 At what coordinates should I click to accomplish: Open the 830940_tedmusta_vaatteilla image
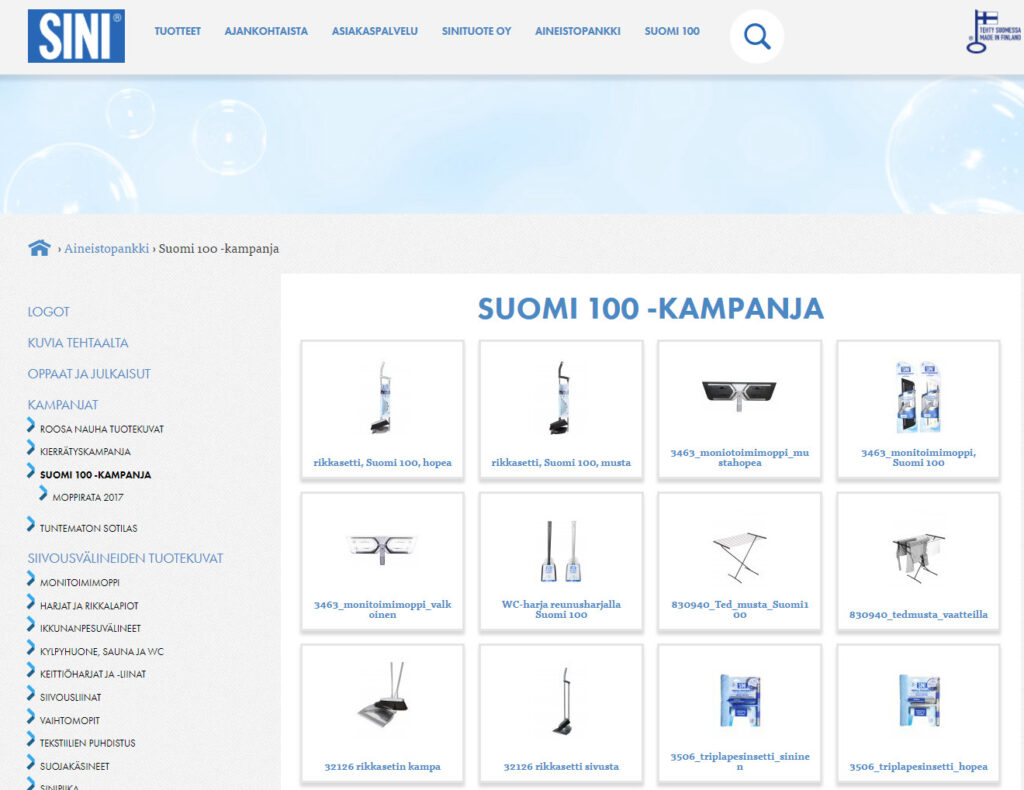tap(918, 557)
